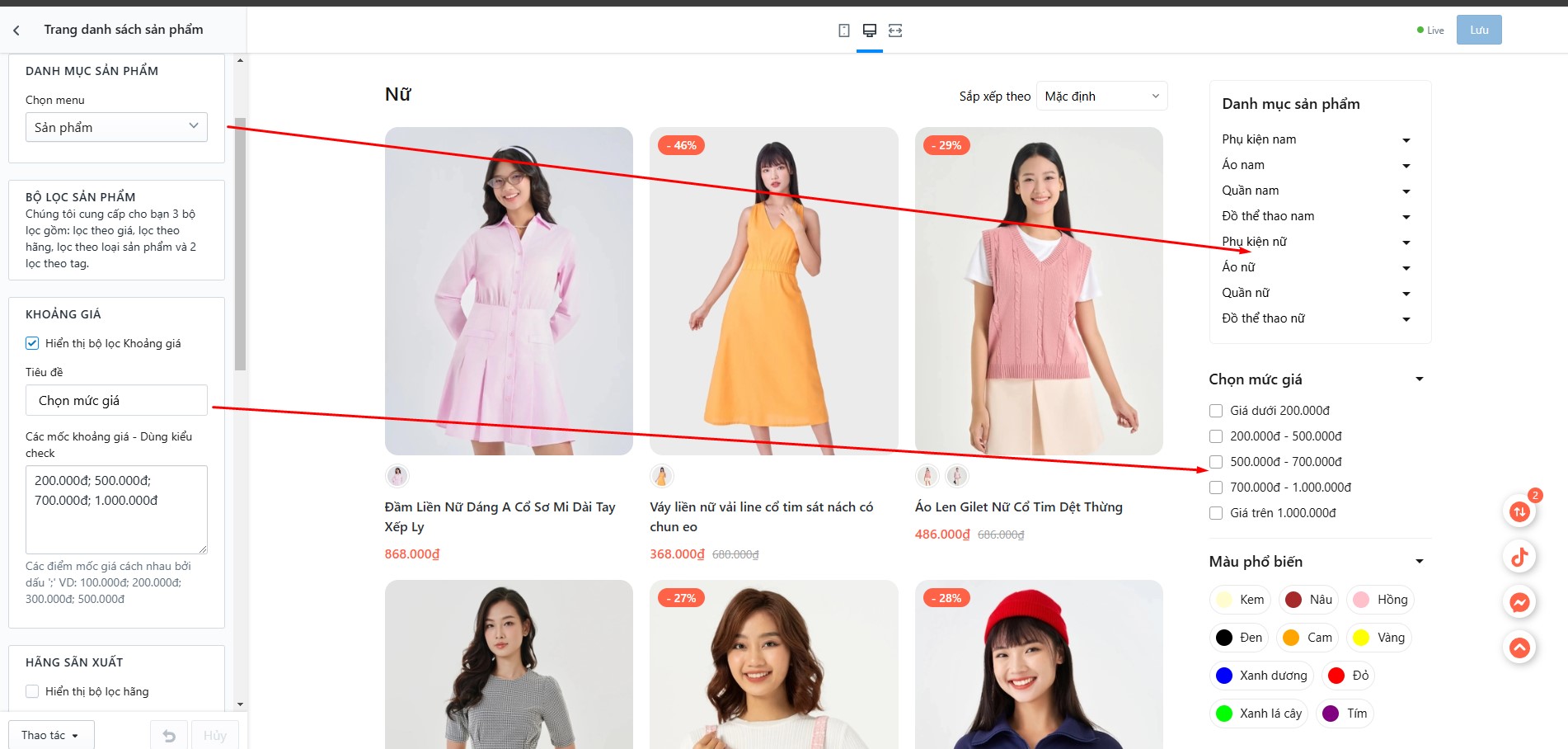Screen dimensions: 1568x749
Task: Open the 'Mặc định' sort dropdown
Action: 1102,97
